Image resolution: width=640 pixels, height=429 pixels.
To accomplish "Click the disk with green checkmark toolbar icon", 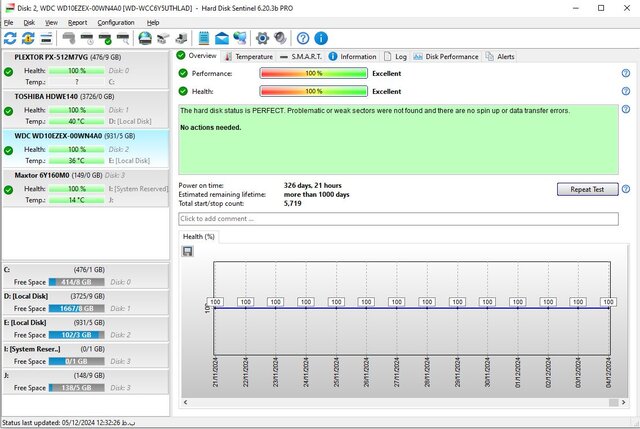I will (x=105, y=38).
